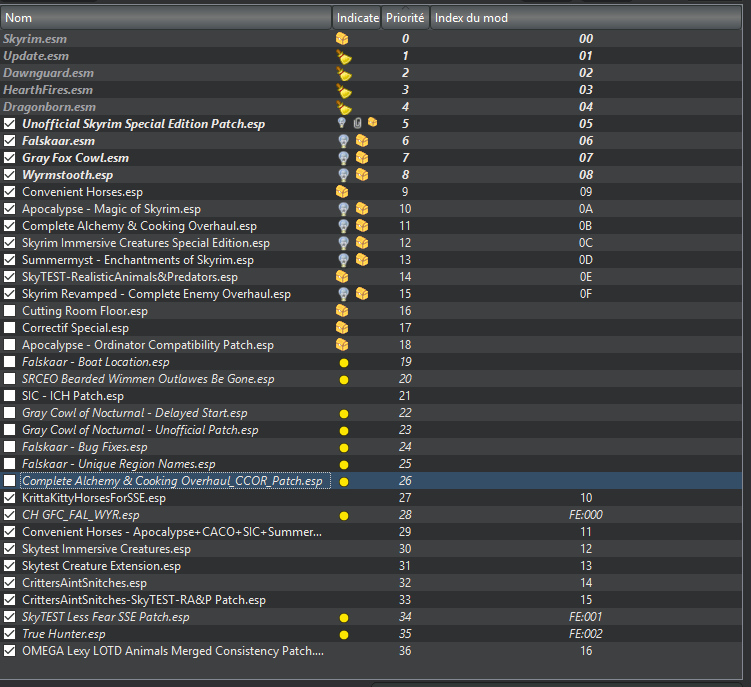
Task: Click the archive box icon for Cutting Room Floor.esp
Action: pyautogui.click(x=342, y=311)
